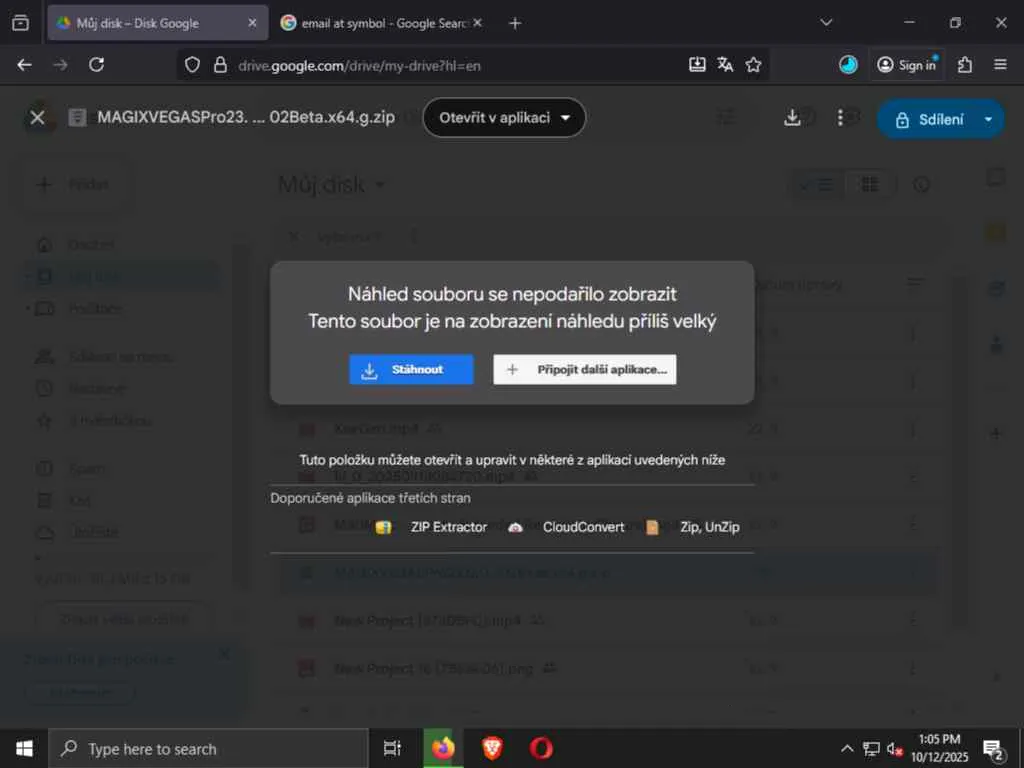
Task: Click the muted volume icon in tray
Action: (x=895, y=749)
